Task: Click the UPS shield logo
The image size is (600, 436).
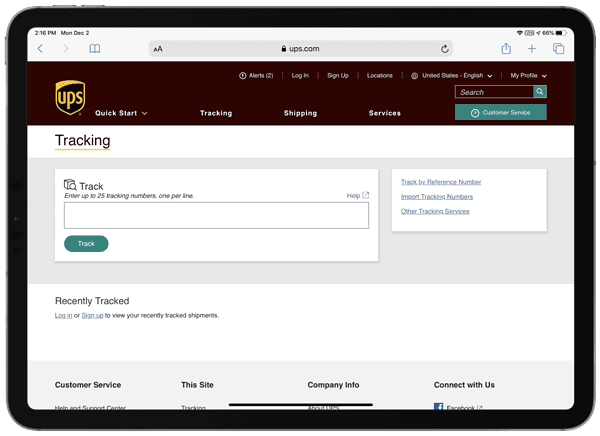Action: pos(70,97)
